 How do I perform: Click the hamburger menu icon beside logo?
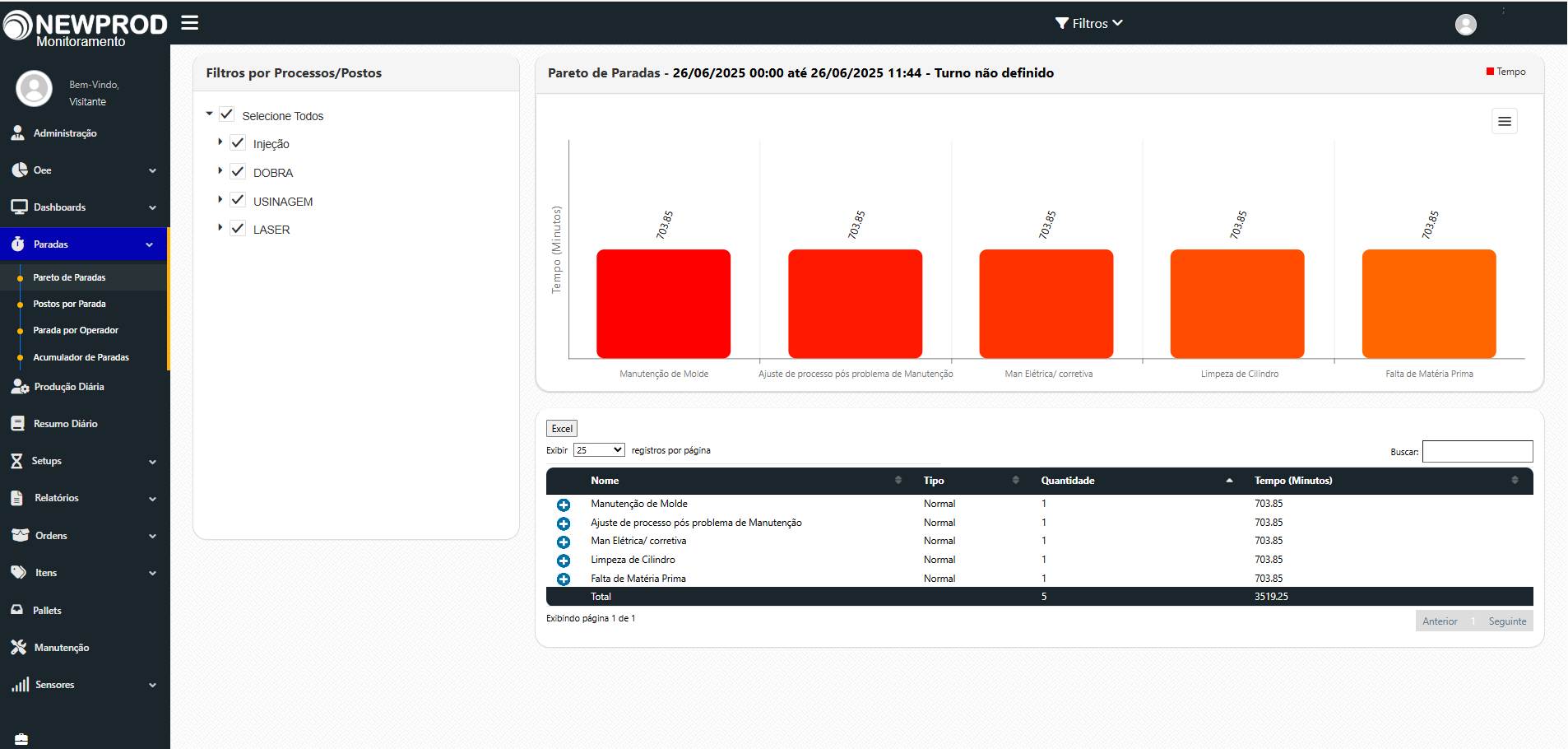[x=190, y=23]
